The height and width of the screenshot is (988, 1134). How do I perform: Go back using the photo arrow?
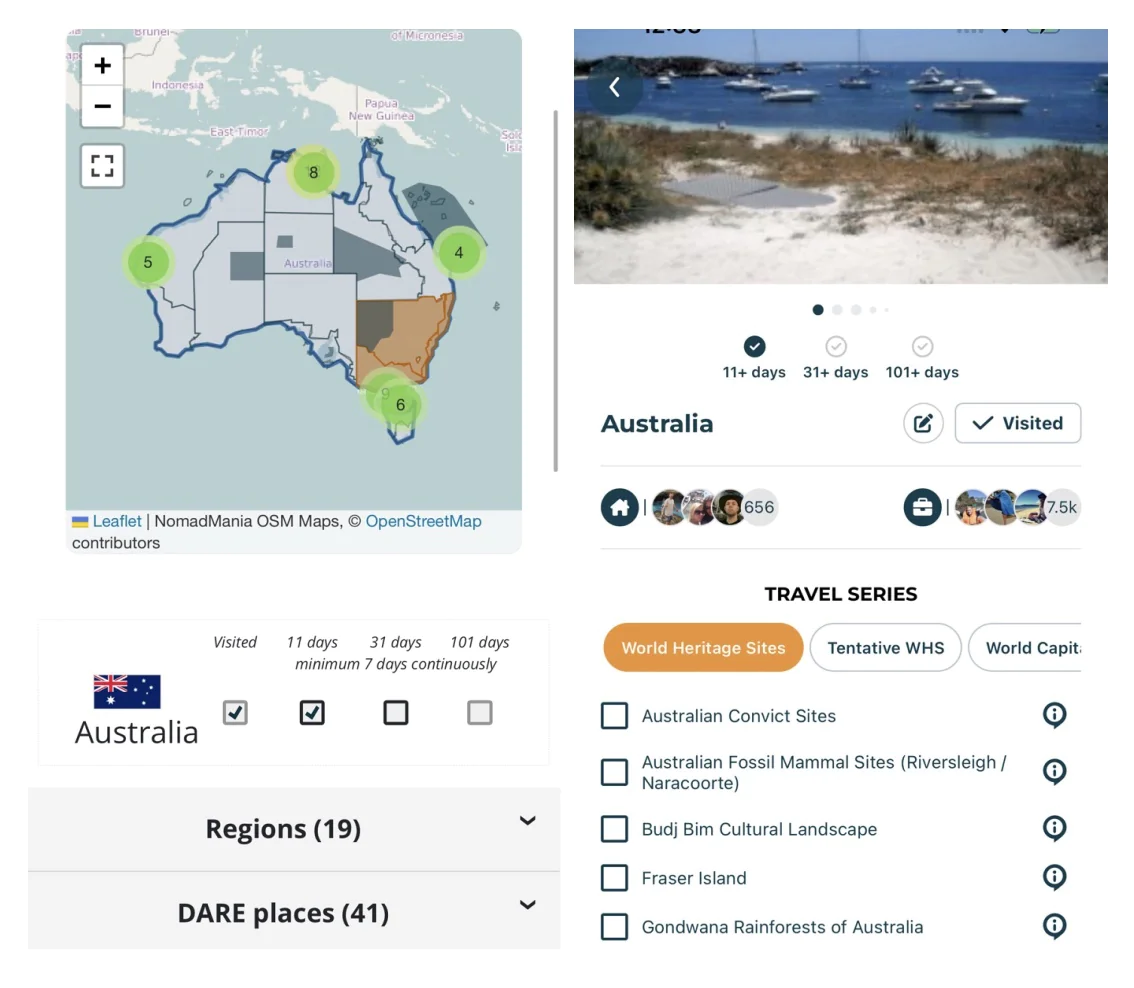(x=615, y=87)
